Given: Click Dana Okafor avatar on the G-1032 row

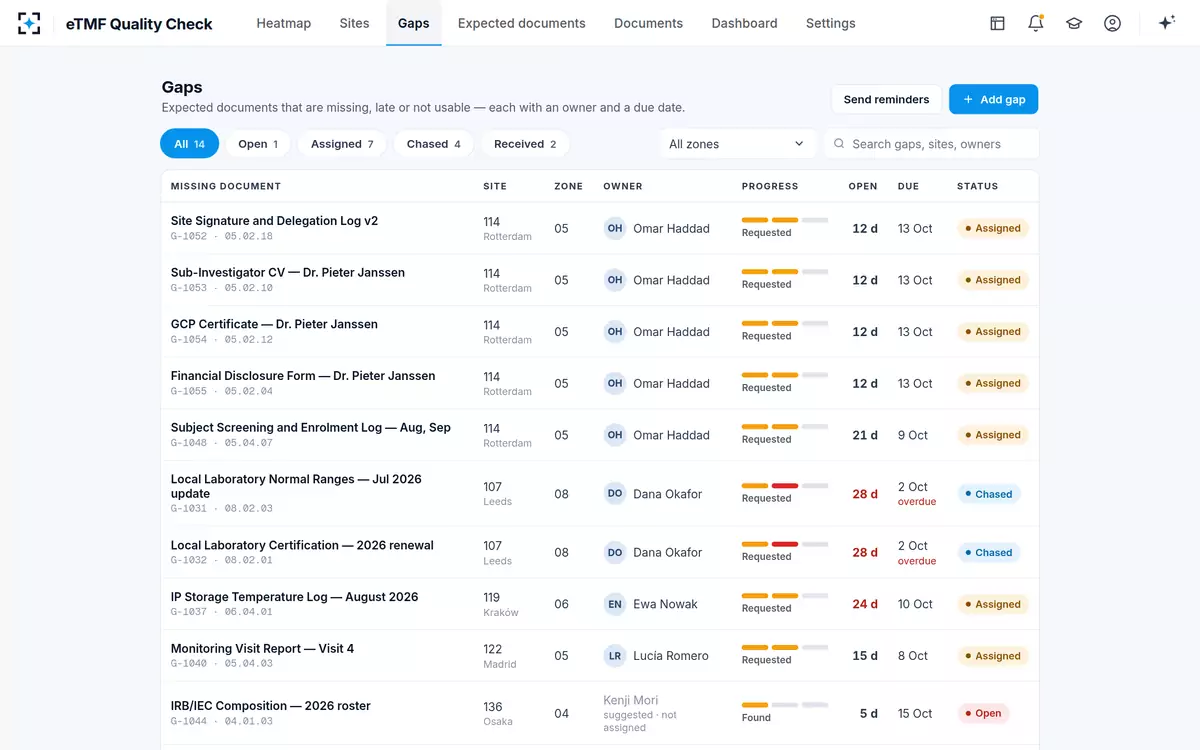Looking at the screenshot, I should click(x=615, y=552).
